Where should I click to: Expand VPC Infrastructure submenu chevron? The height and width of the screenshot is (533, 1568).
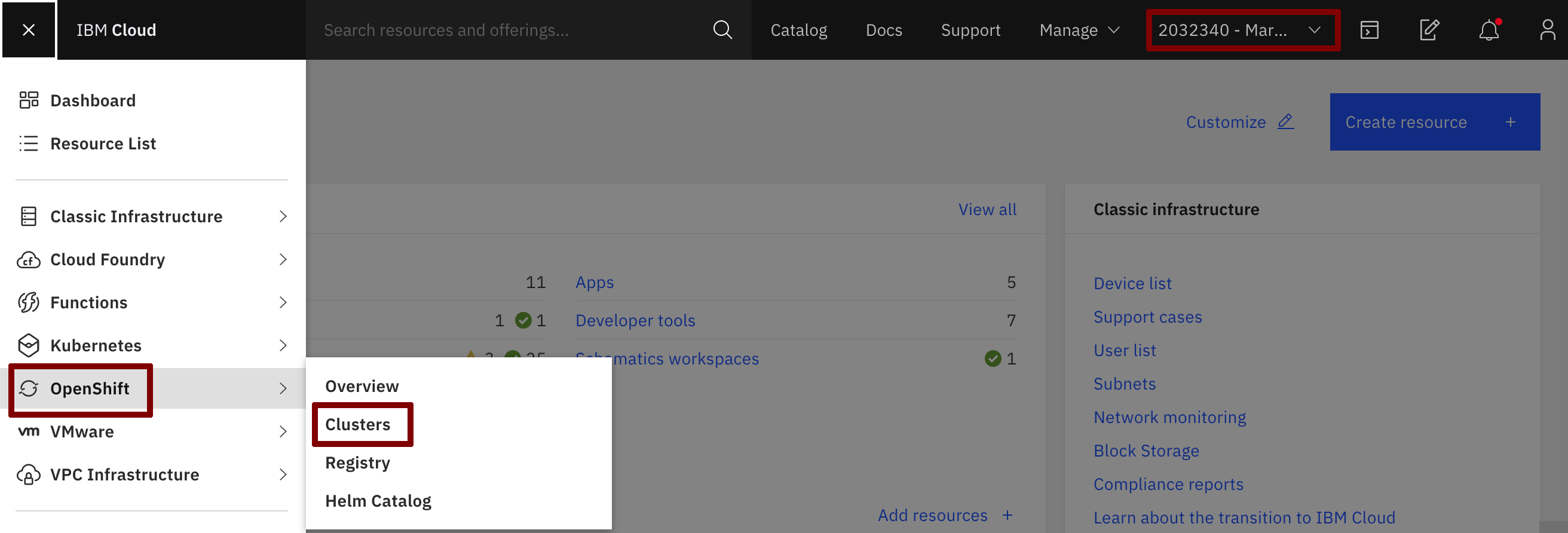[283, 474]
